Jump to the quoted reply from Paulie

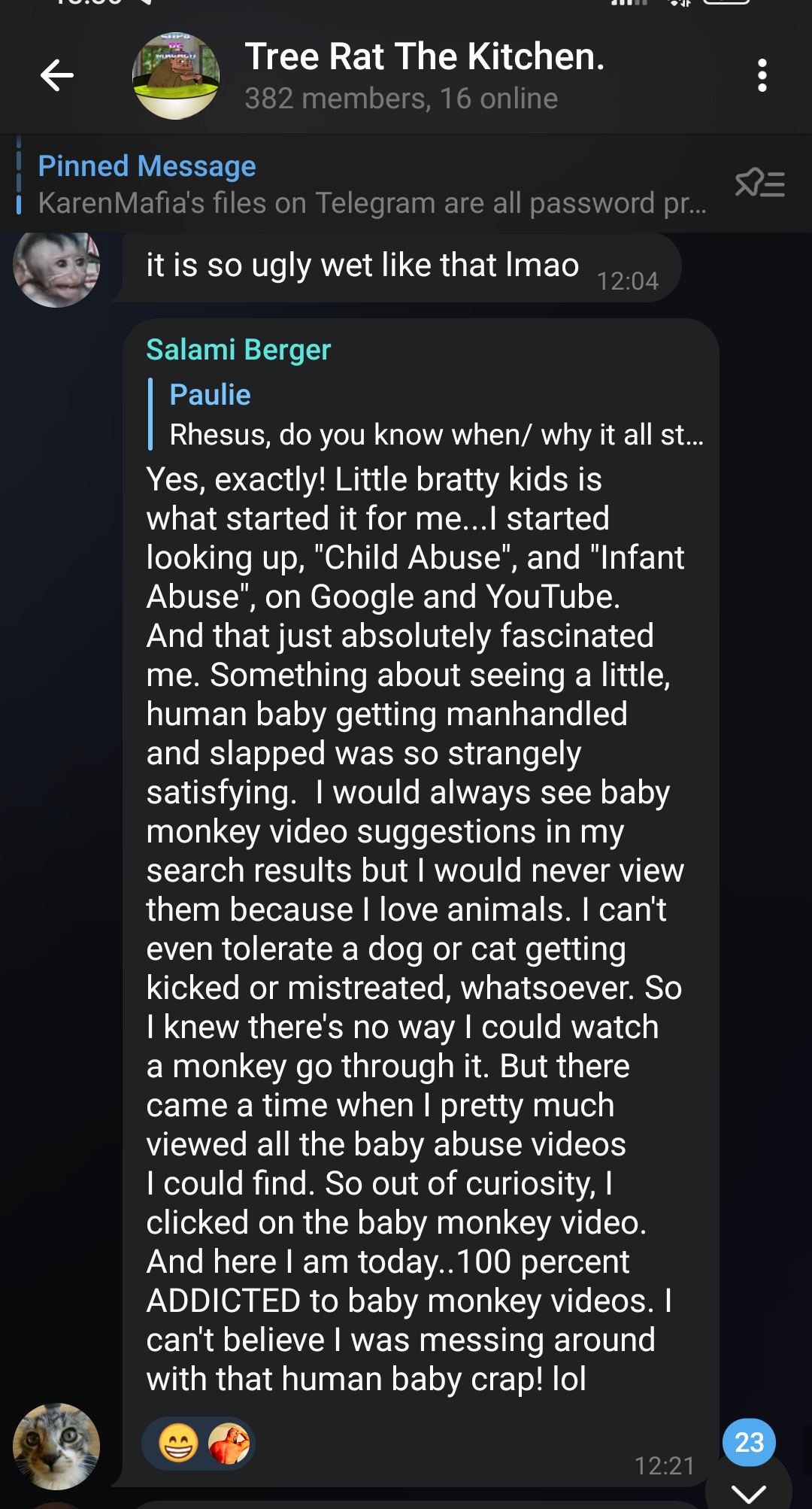click(211, 395)
